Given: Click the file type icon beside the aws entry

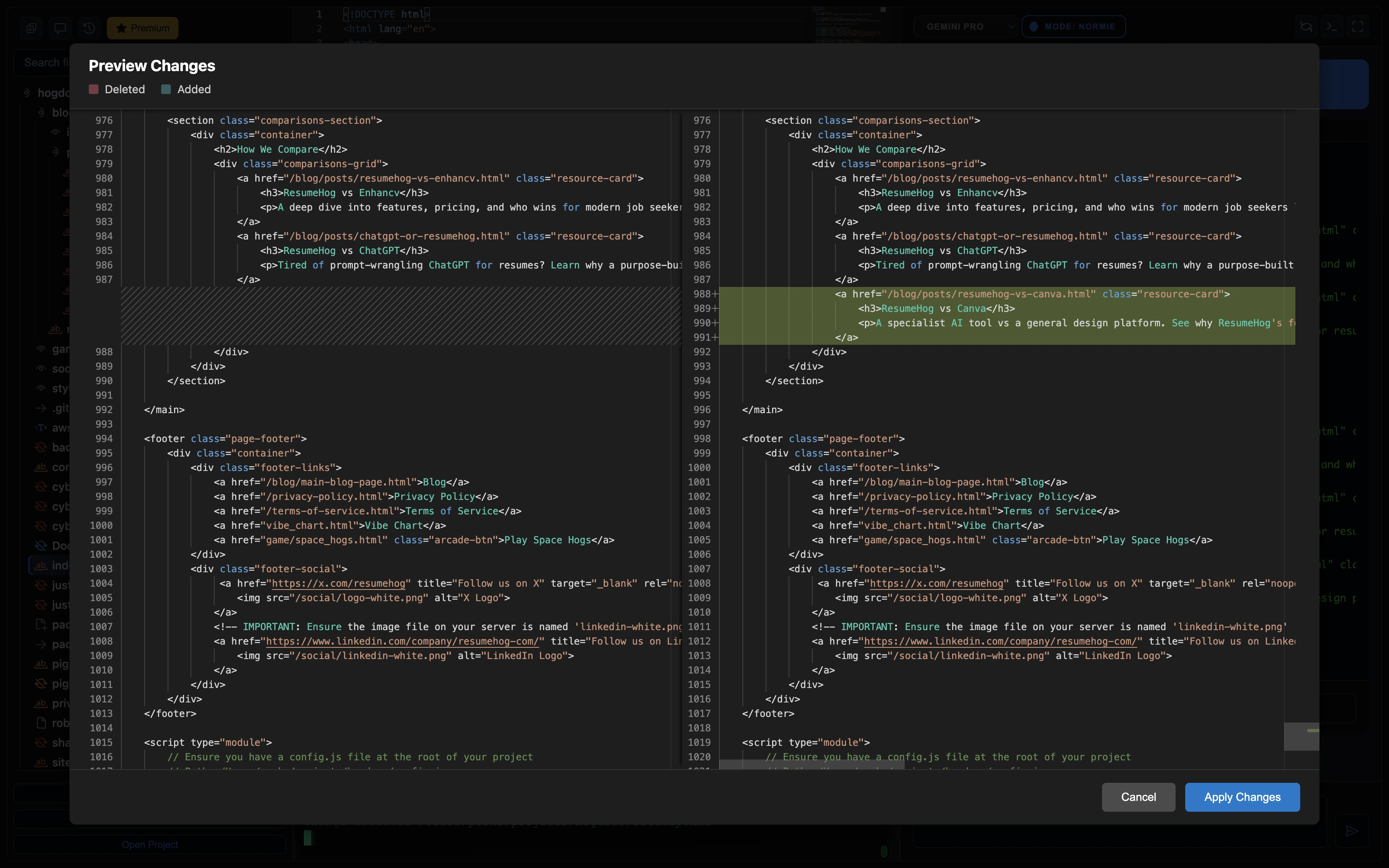Looking at the screenshot, I should 41,428.
